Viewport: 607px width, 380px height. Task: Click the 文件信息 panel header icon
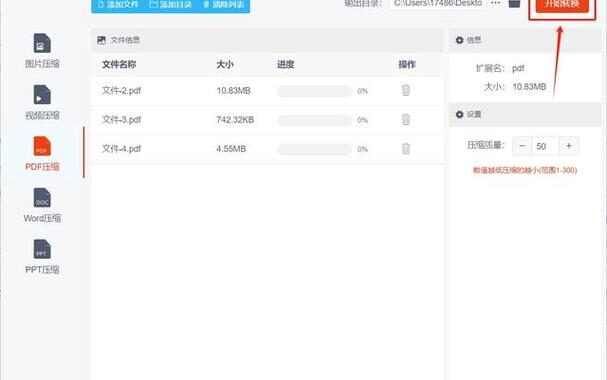[101, 40]
